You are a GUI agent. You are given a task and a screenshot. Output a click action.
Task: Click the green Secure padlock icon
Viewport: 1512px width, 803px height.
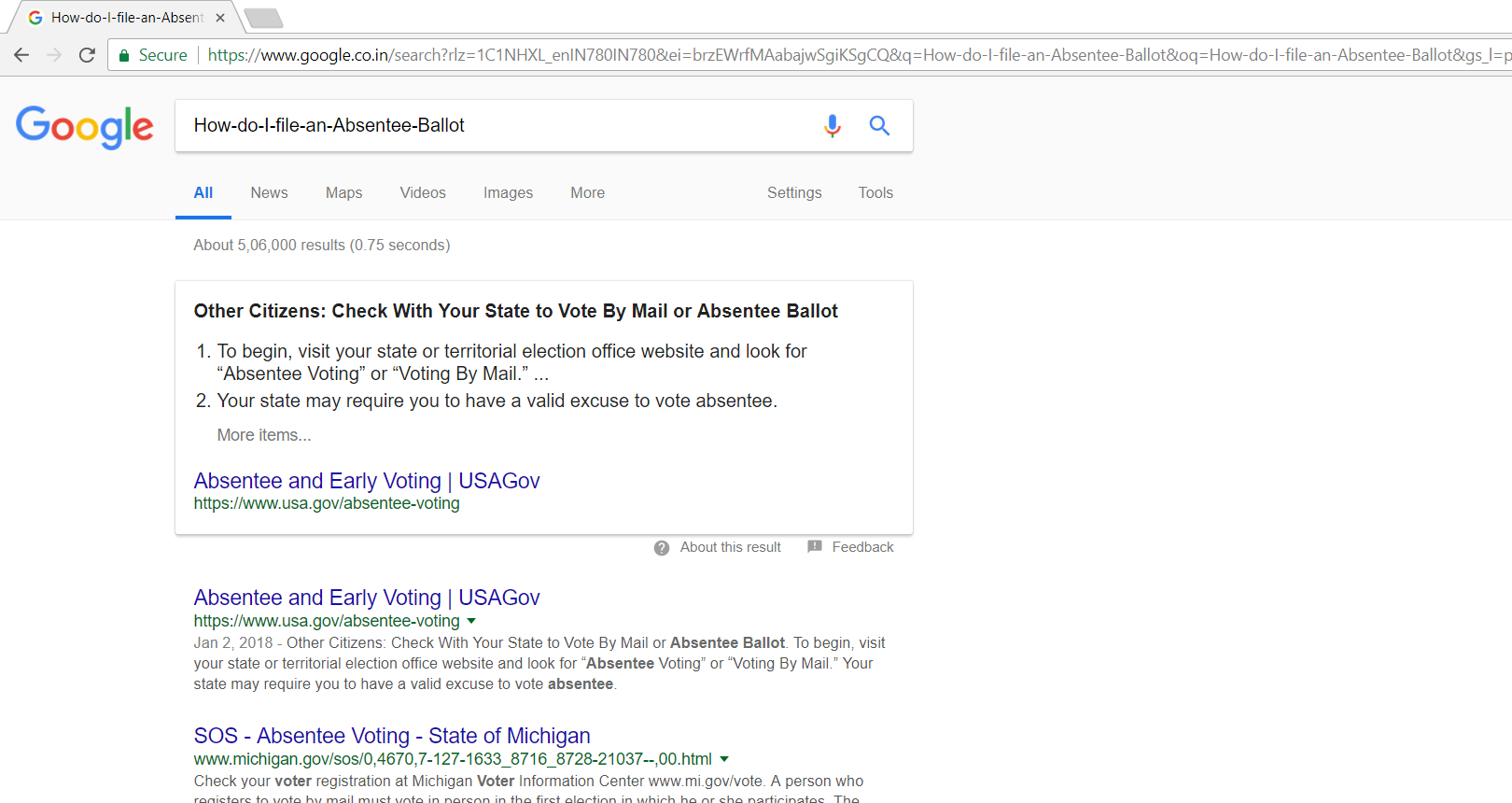pyautogui.click(x=124, y=56)
